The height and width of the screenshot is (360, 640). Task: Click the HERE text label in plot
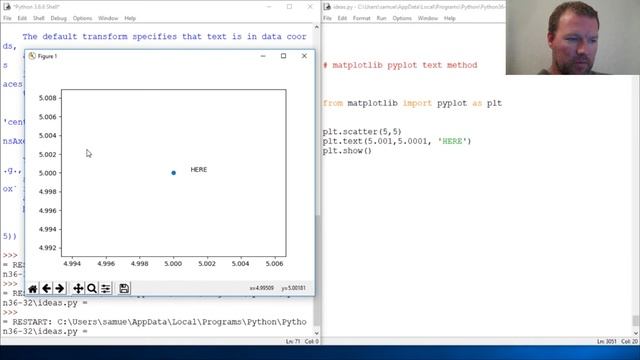click(199, 169)
